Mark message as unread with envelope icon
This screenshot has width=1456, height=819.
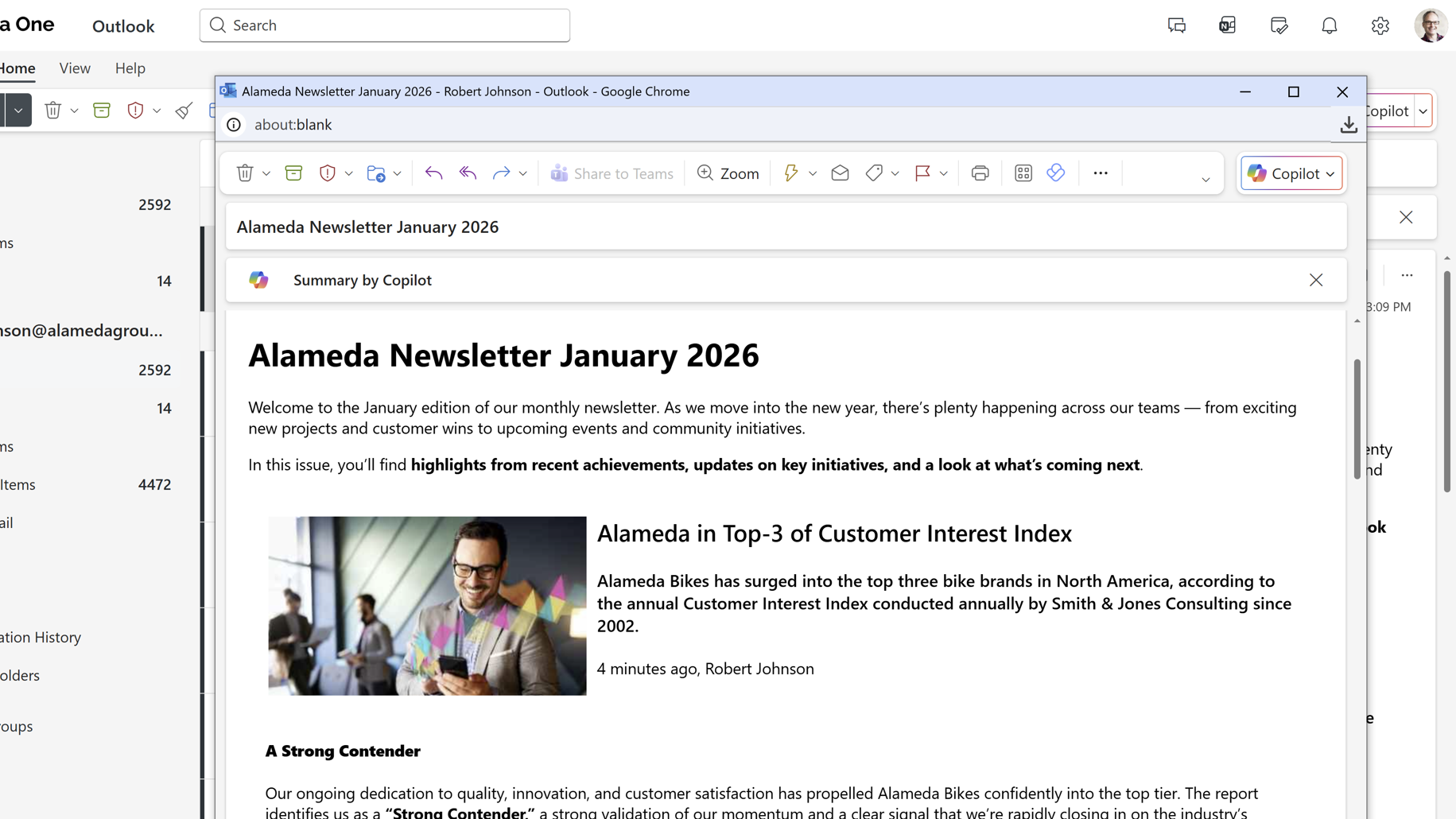(x=840, y=173)
